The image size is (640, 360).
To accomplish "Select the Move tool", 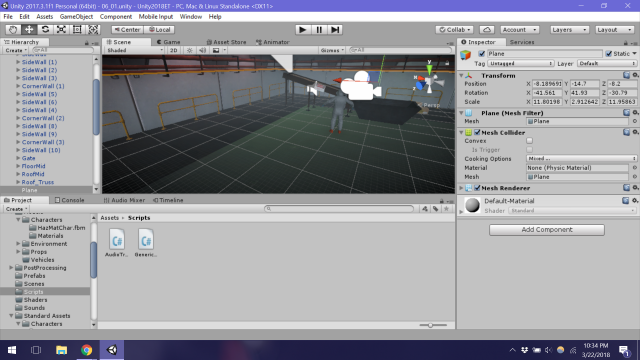I will point(29,30).
